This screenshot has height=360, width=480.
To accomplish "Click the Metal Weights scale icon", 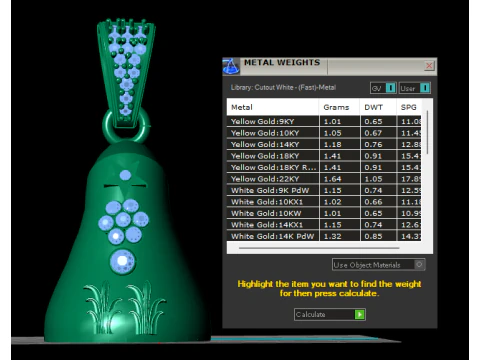I will (x=231, y=66).
